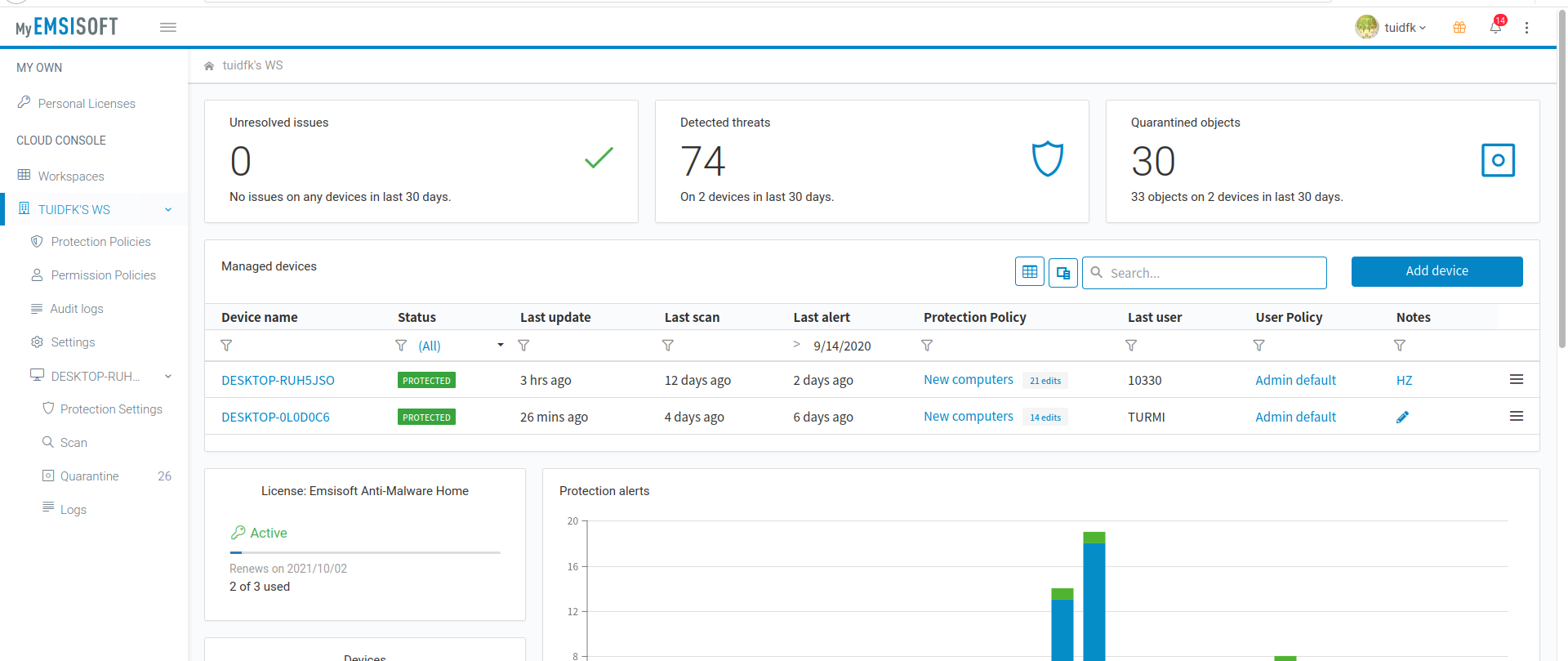
Task: Go to Audit logs in sidebar
Action: click(77, 309)
